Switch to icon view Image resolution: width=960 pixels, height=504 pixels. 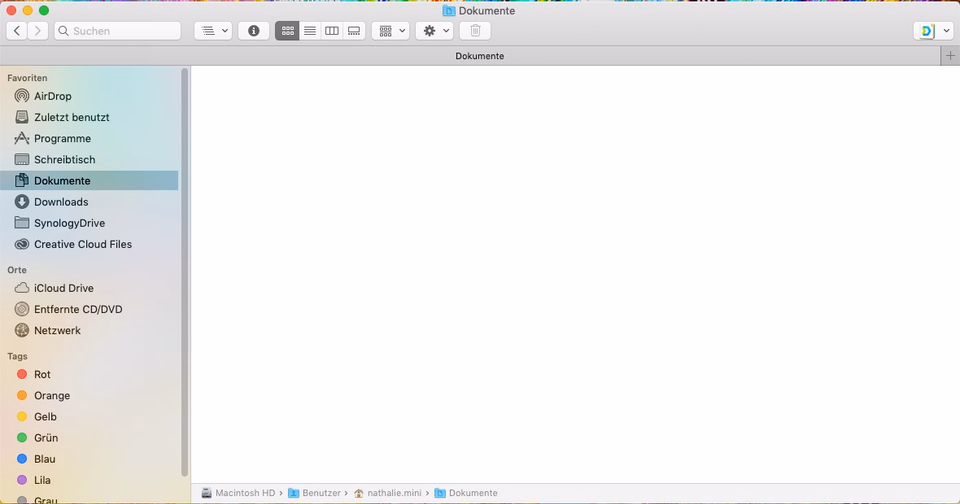287,31
